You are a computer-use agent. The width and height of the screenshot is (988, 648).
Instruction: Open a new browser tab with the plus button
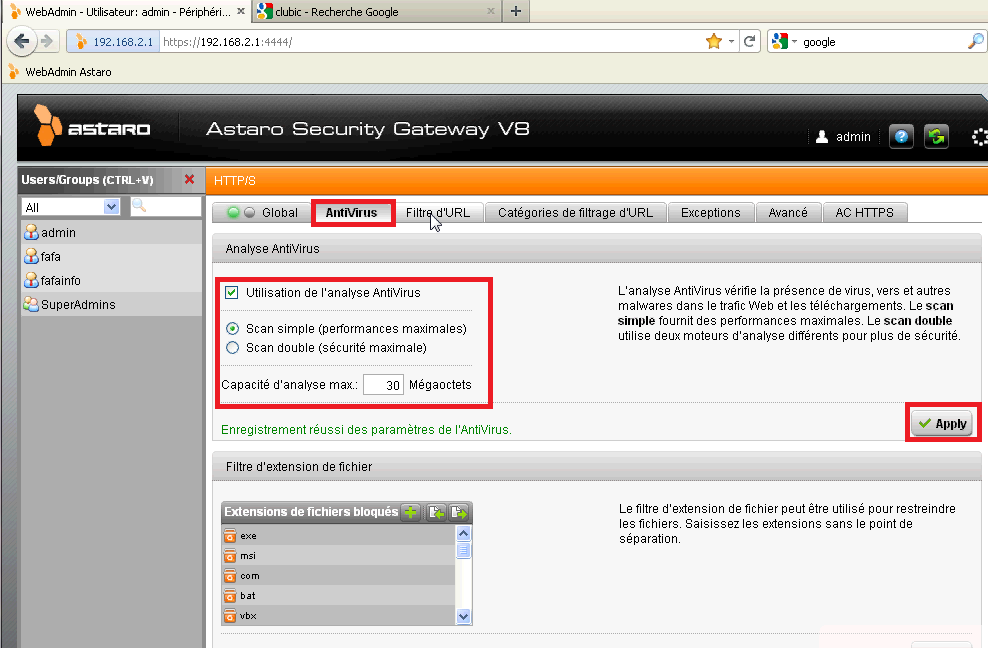515,11
